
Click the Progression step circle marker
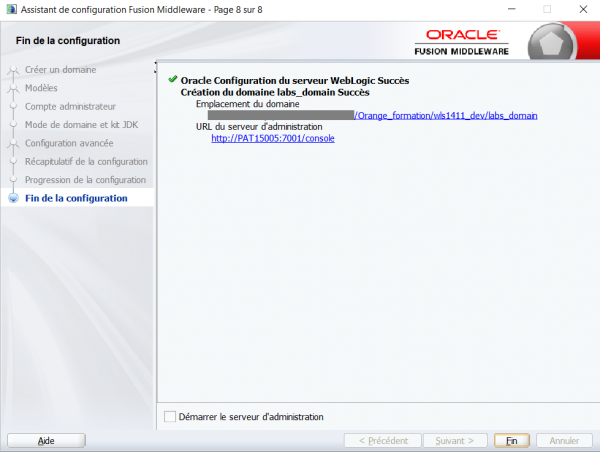coord(13,179)
